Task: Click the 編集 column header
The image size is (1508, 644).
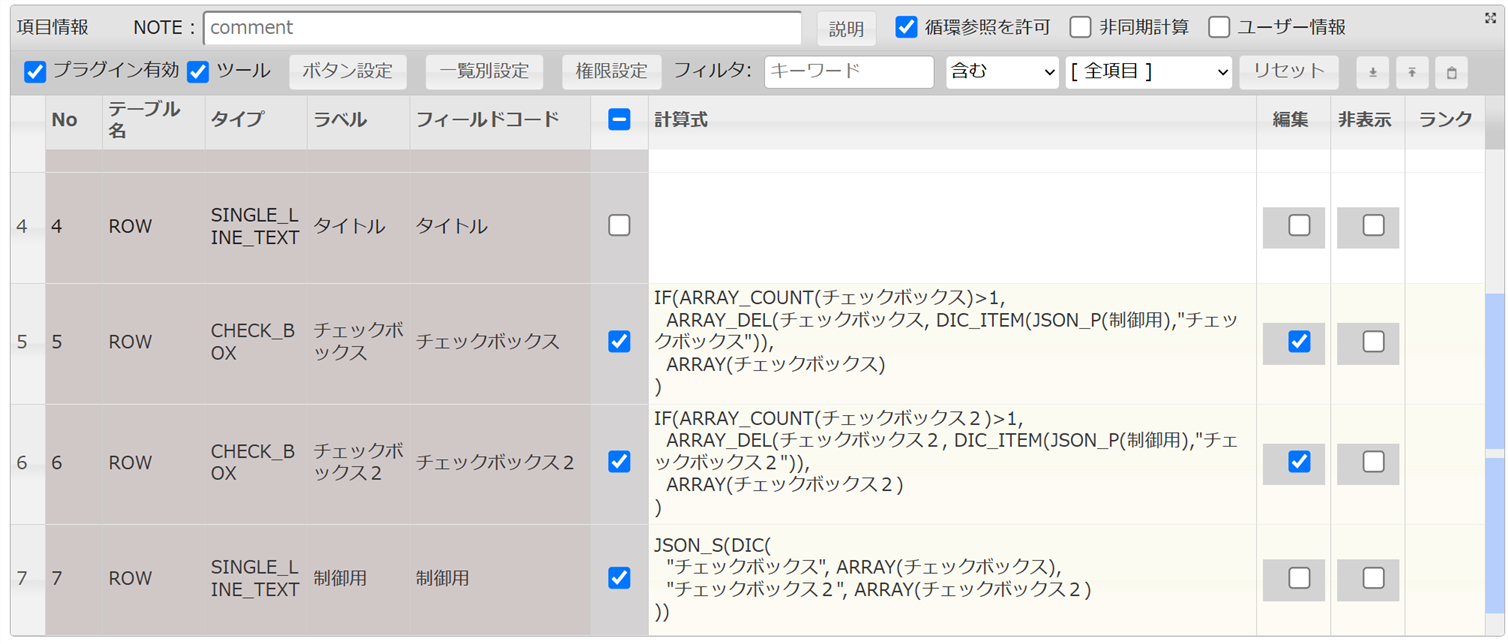Action: (x=1293, y=121)
